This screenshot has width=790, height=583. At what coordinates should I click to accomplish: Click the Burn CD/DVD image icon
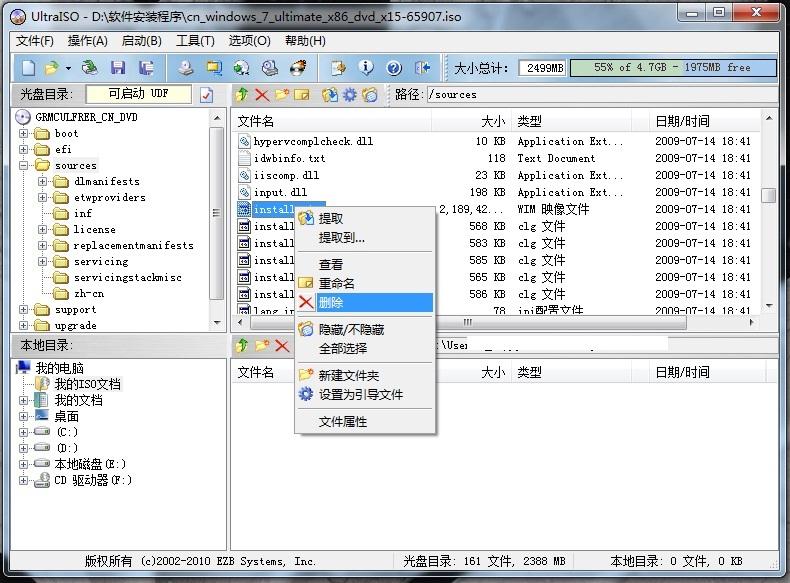[298, 68]
